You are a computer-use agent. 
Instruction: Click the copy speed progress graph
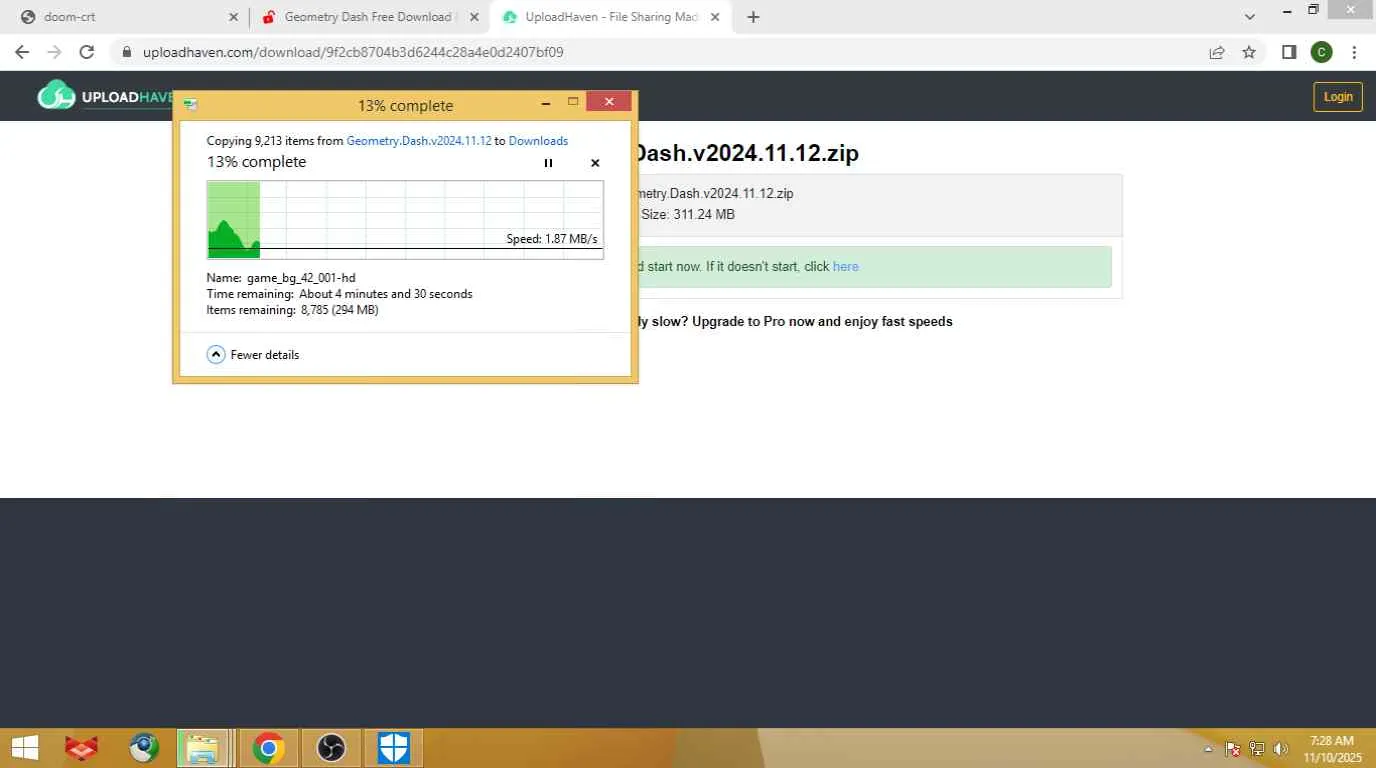pyautogui.click(x=405, y=220)
